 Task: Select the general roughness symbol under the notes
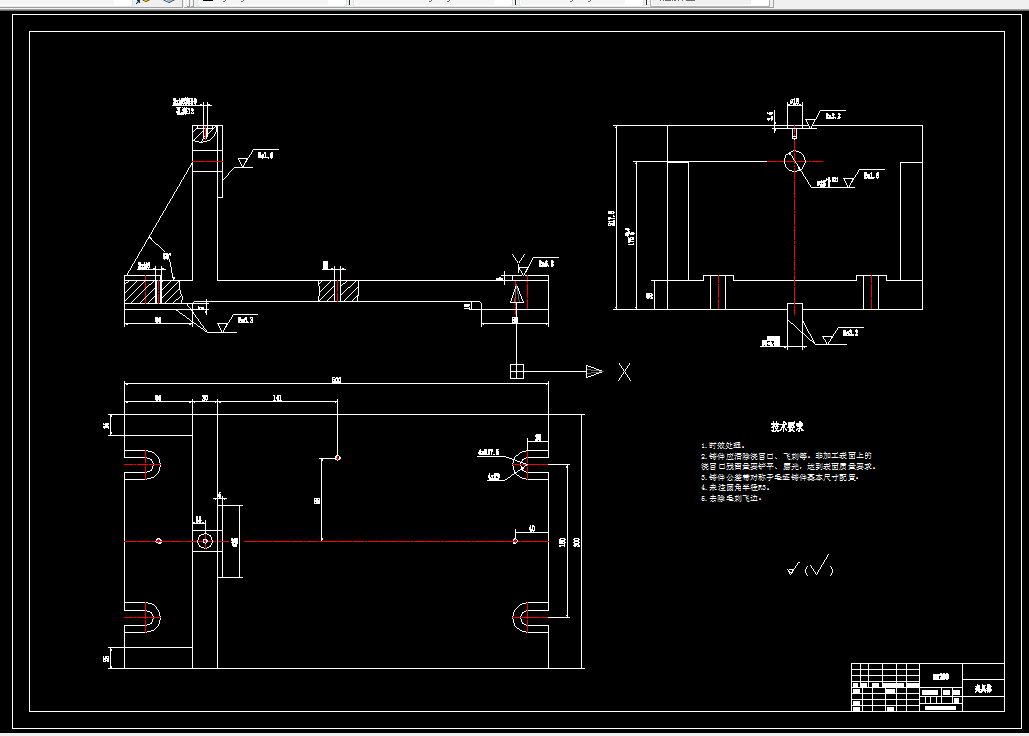810,567
